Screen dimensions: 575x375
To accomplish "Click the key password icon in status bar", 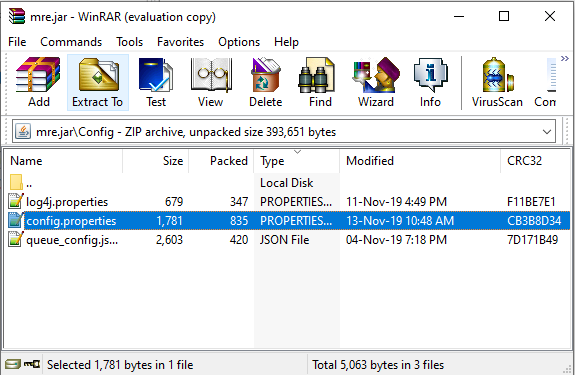I will pos(32,364).
